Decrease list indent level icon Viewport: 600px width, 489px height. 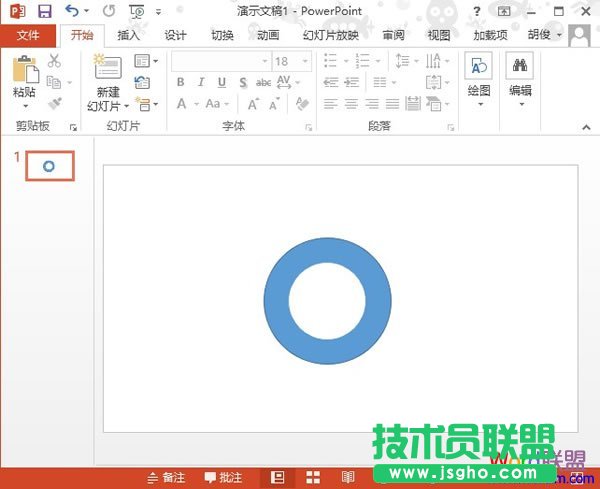331,82
